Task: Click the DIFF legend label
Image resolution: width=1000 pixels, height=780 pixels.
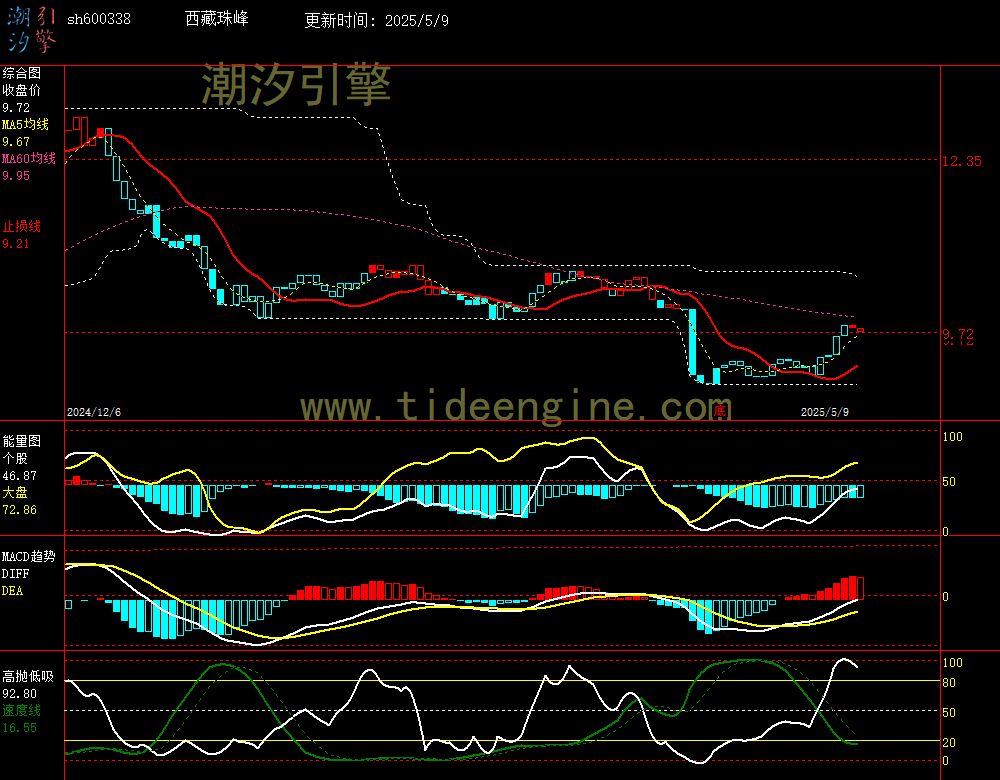Action: click(15, 573)
